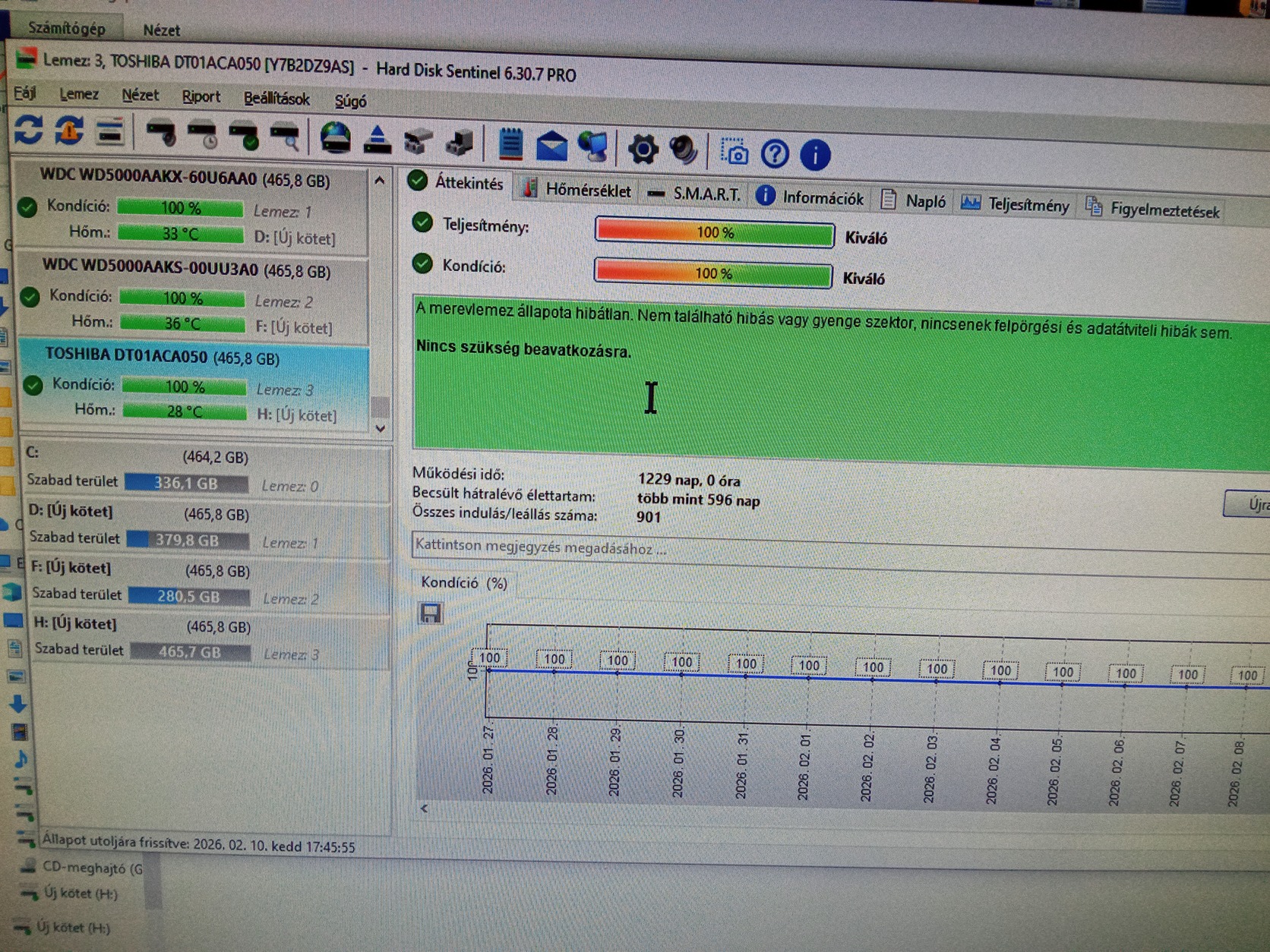Screen dimensions: 1270x952
Task: Click the dashed camera screenshot icon
Action: click(x=735, y=152)
